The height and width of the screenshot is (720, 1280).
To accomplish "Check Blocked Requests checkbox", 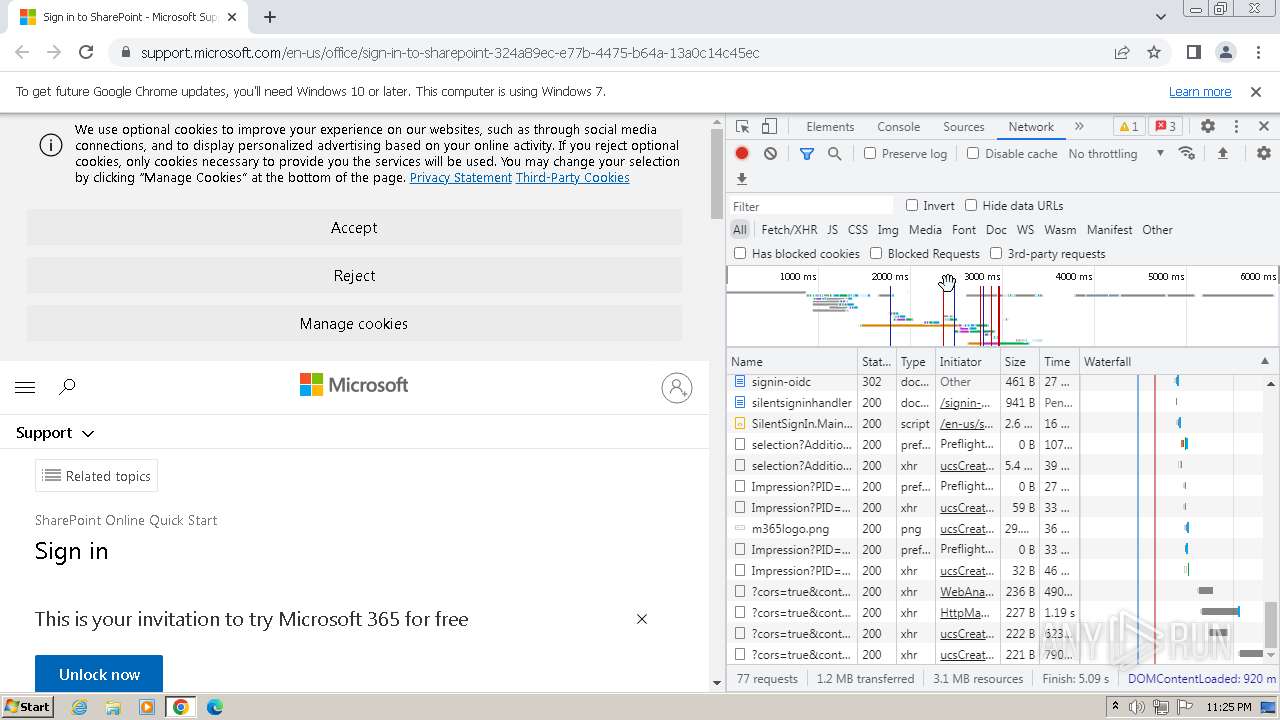I will point(876,253).
